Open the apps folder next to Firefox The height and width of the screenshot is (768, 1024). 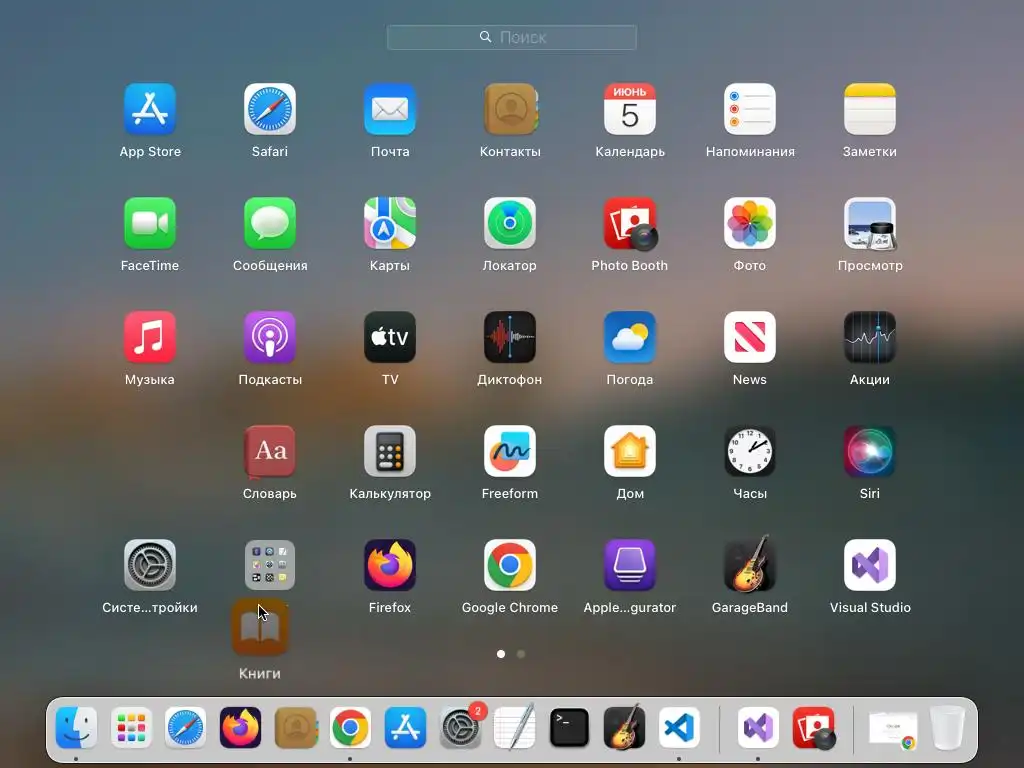tap(270, 565)
